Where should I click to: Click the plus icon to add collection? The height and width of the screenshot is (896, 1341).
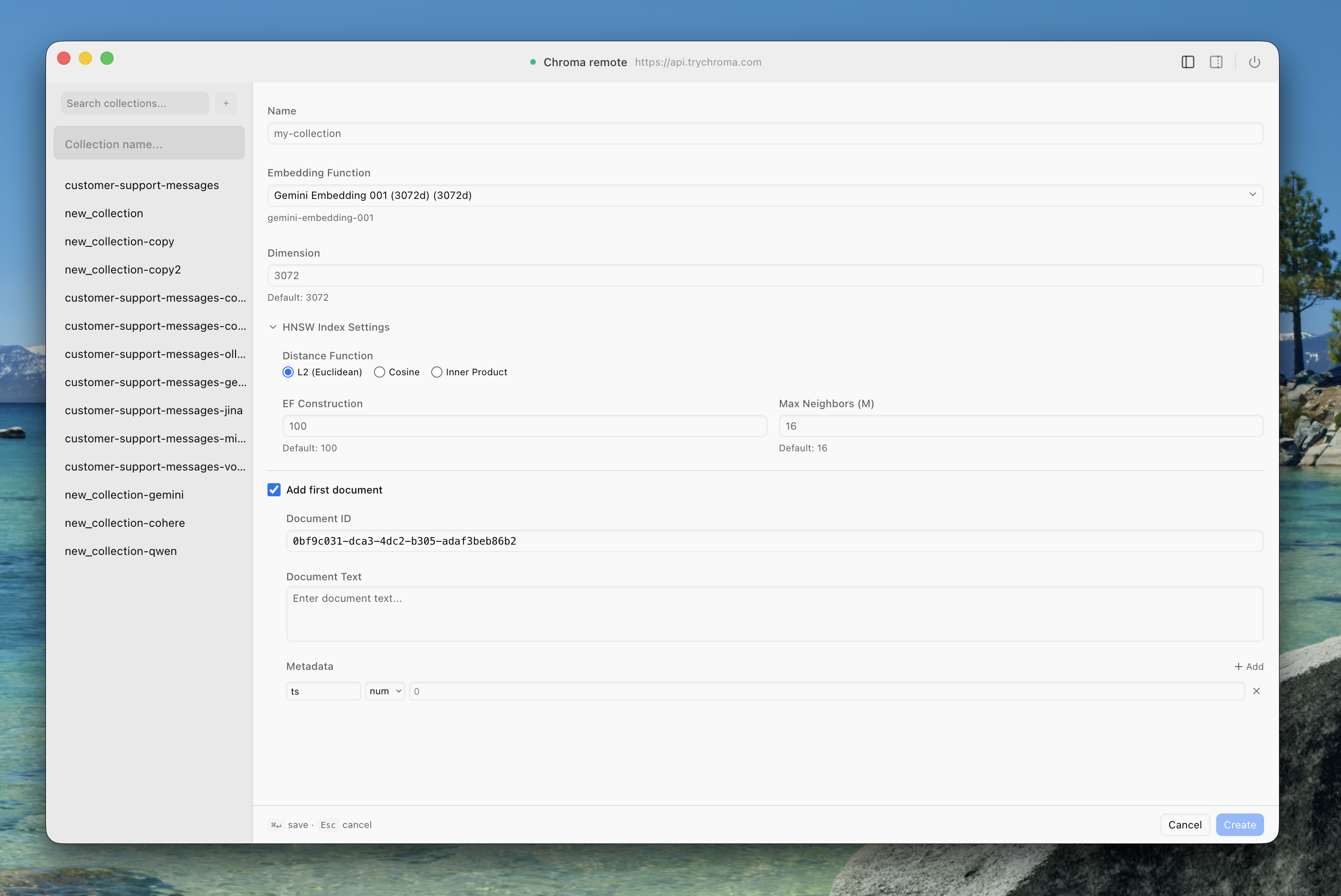click(226, 103)
